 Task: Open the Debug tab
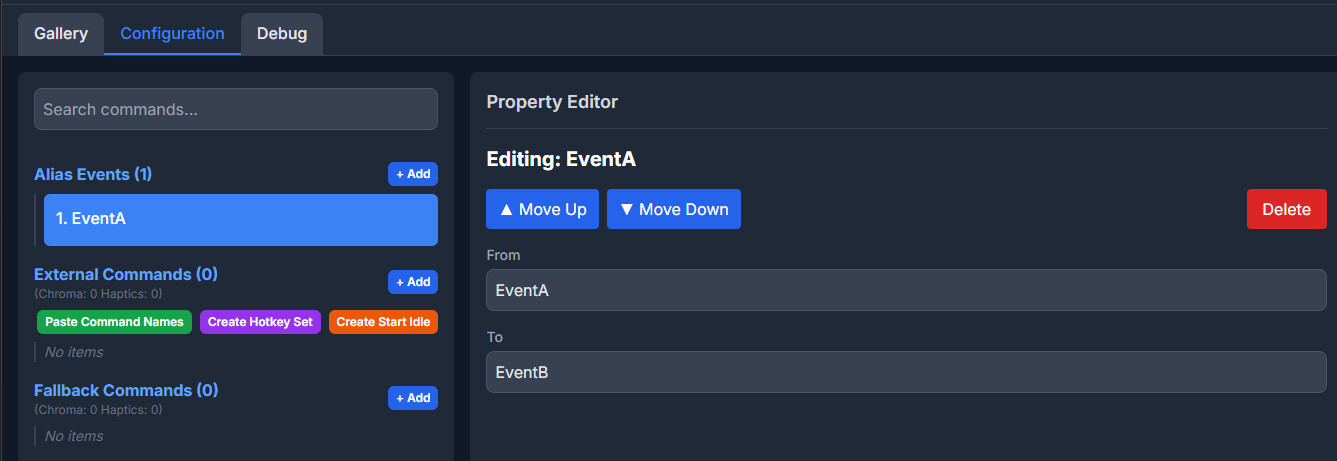pyautogui.click(x=282, y=34)
